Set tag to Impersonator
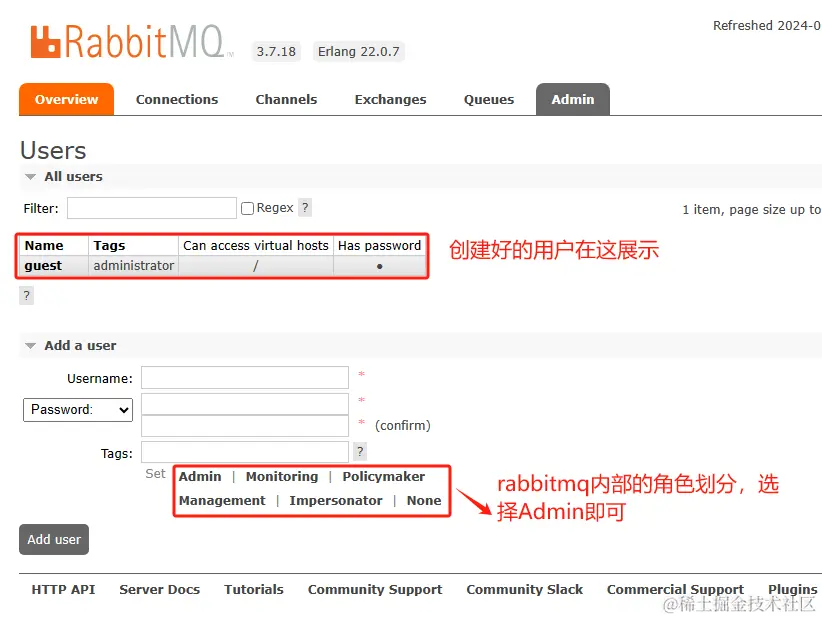The height and width of the screenshot is (620, 822). click(336, 501)
